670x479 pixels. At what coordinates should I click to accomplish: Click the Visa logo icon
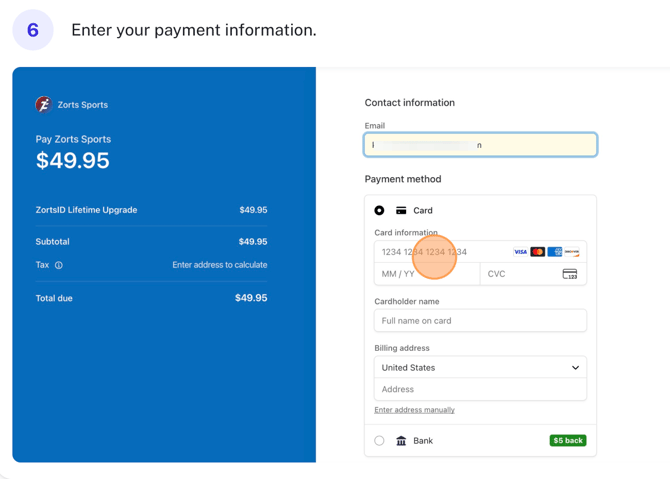point(520,252)
